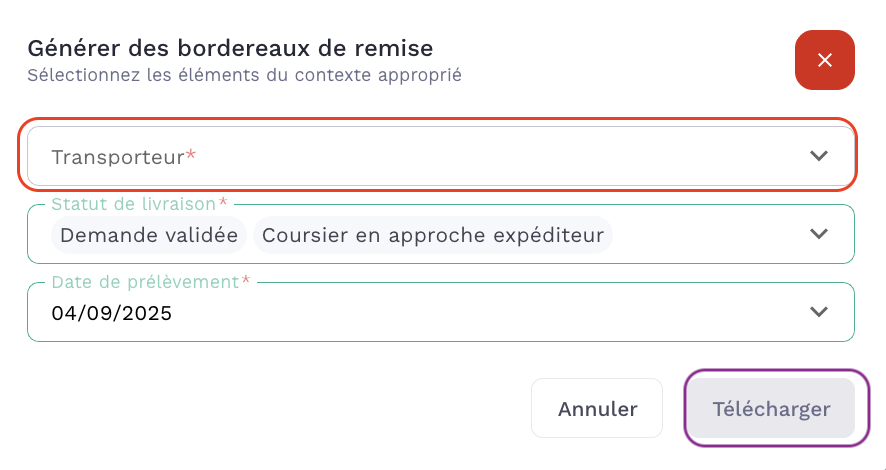
Task: Click the 04/09/2025 date value
Action: [112, 313]
